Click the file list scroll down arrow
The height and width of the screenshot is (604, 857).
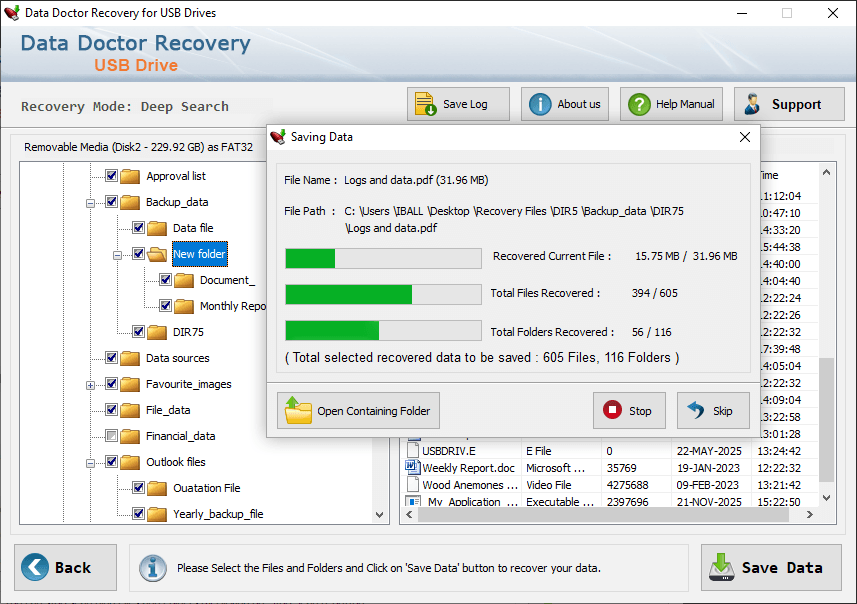826,497
